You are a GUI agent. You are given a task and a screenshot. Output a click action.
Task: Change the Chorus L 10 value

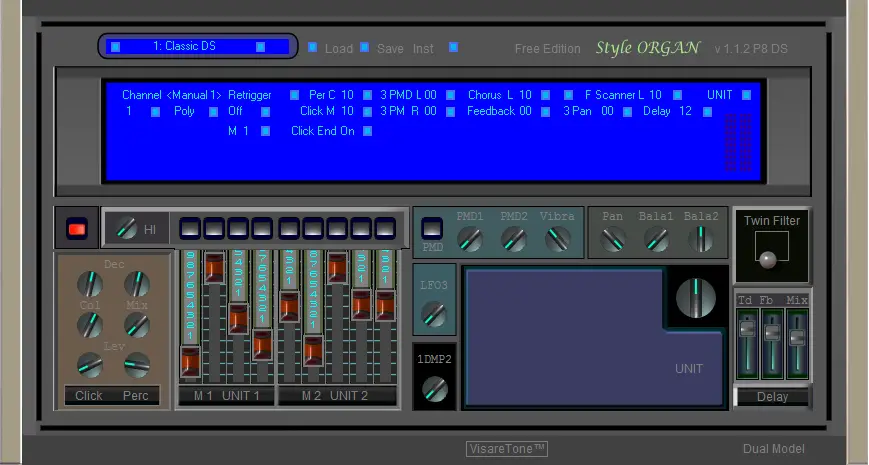click(x=545, y=95)
